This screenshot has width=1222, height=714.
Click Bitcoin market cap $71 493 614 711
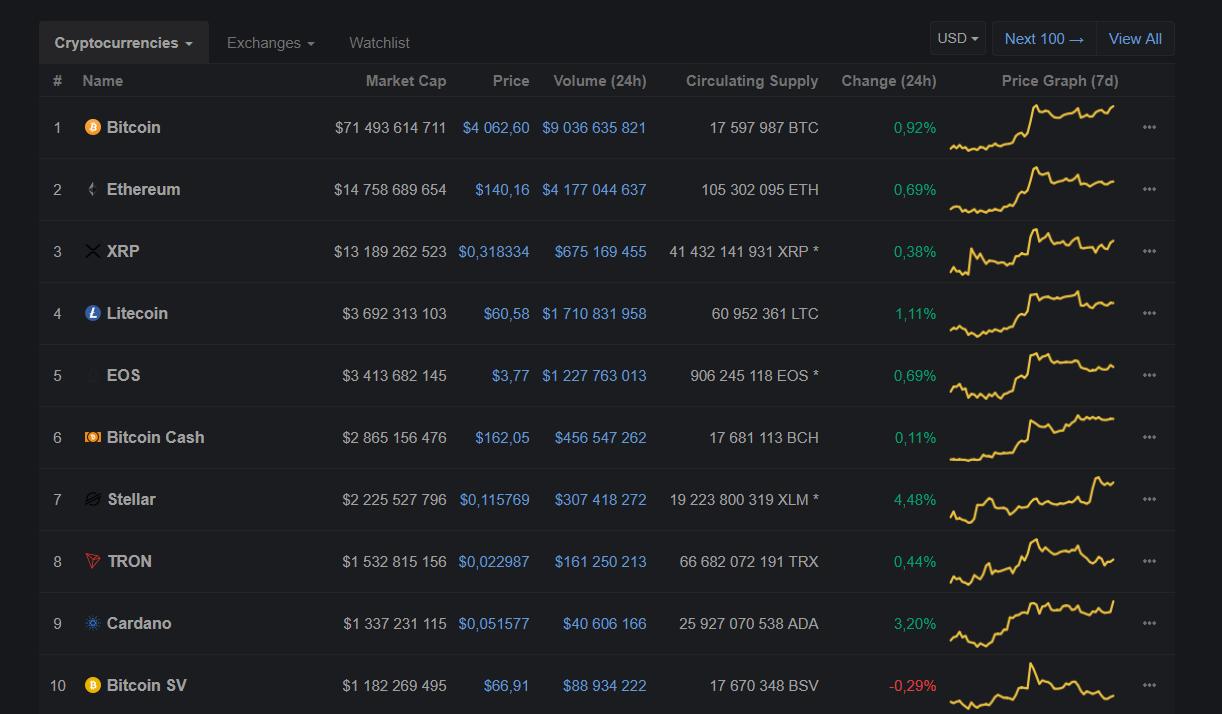click(391, 127)
